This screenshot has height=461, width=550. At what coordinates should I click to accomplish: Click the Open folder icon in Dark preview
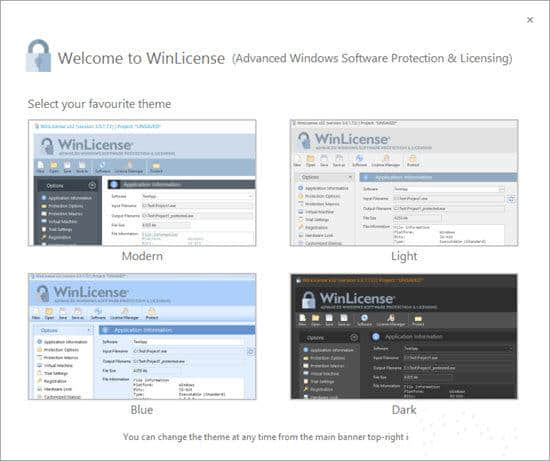(316, 318)
